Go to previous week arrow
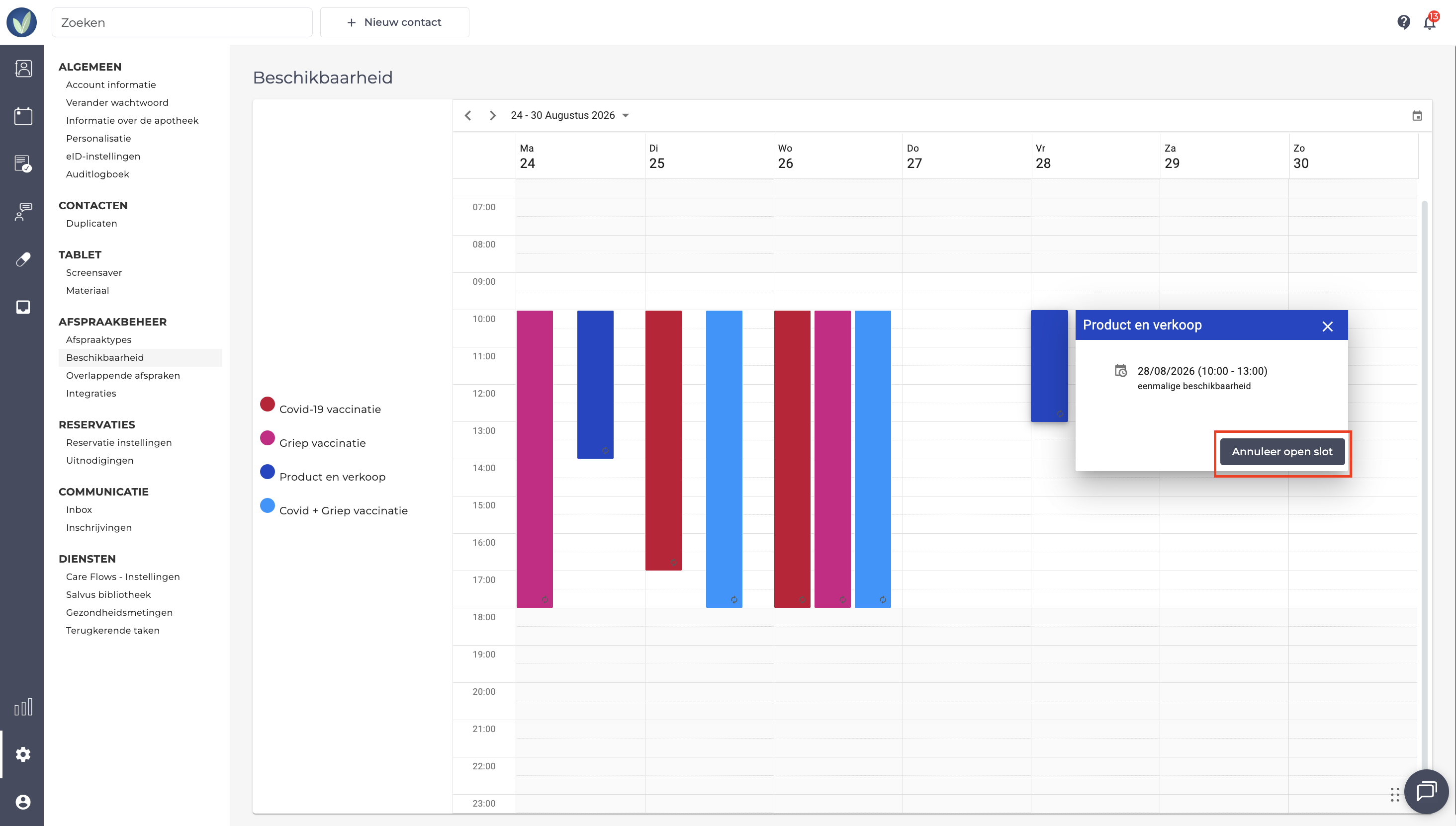Viewport: 1456px width, 826px height. (x=468, y=116)
